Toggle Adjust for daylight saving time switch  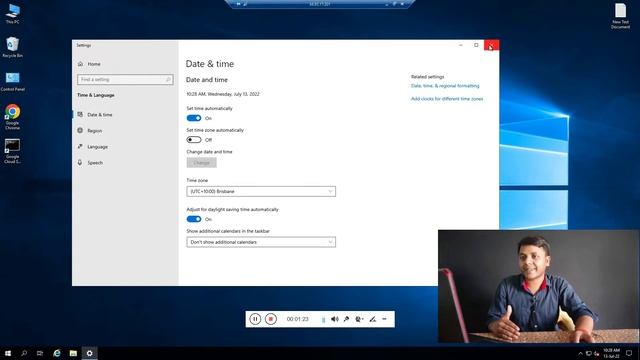pyautogui.click(x=194, y=219)
